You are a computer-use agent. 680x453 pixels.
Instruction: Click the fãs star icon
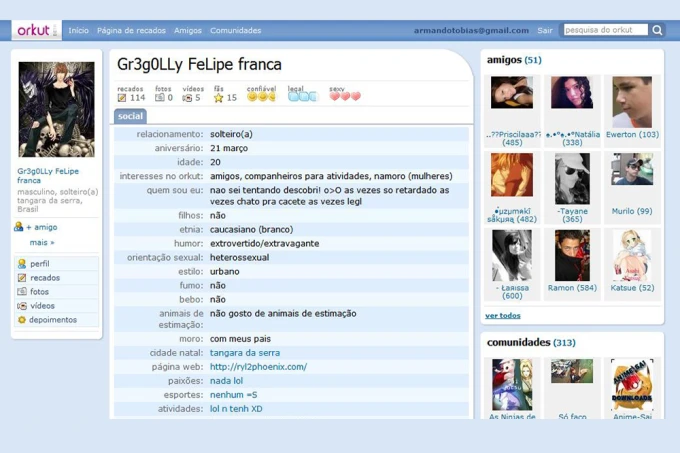(x=219, y=98)
